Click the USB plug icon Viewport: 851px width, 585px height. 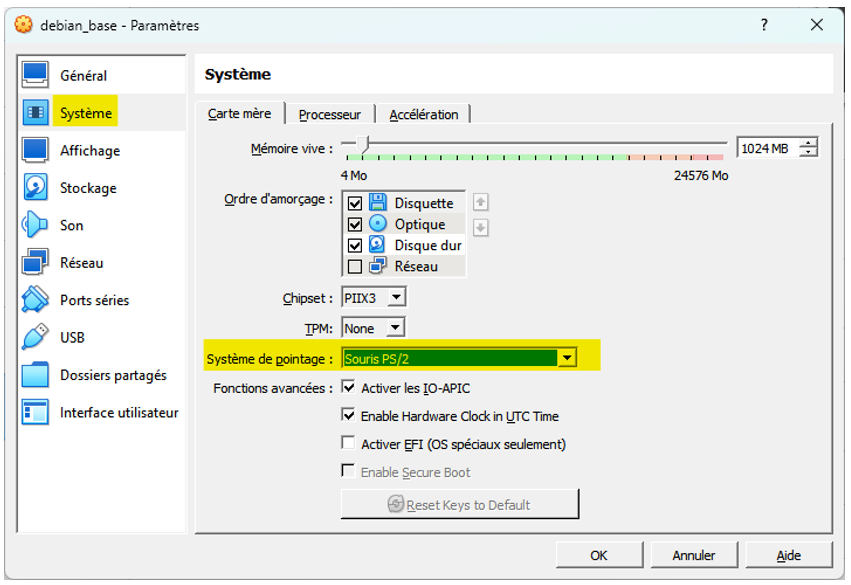click(35, 337)
